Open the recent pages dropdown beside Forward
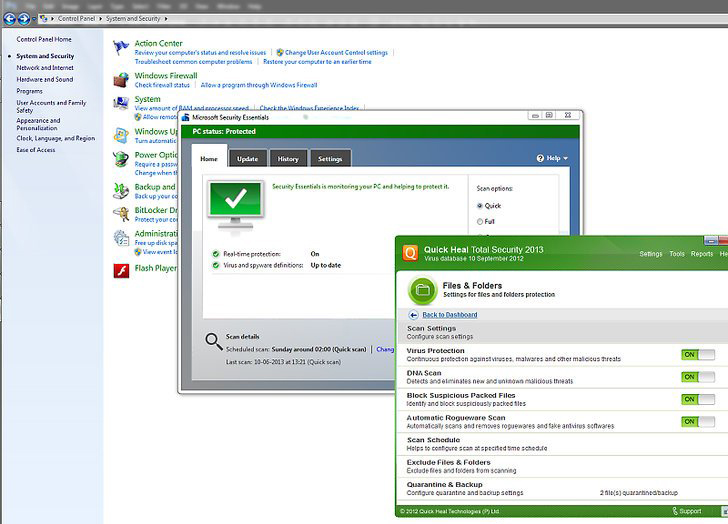Screen dimensions: 728x524 [x=34, y=19]
